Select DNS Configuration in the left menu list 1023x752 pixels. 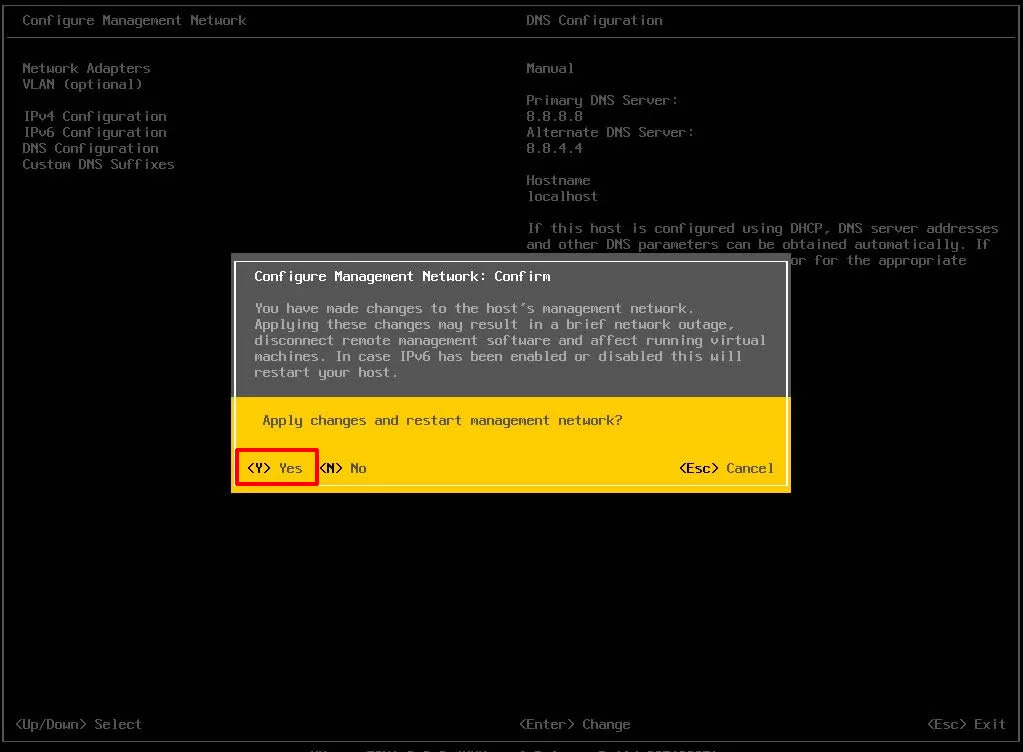[90, 148]
